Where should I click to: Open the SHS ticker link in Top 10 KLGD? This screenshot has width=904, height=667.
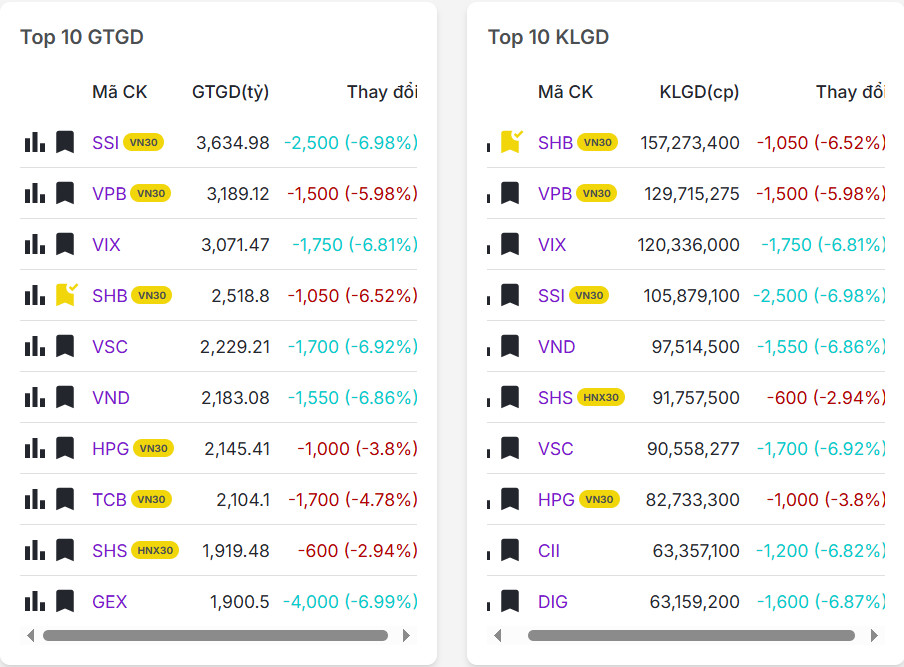click(555, 398)
